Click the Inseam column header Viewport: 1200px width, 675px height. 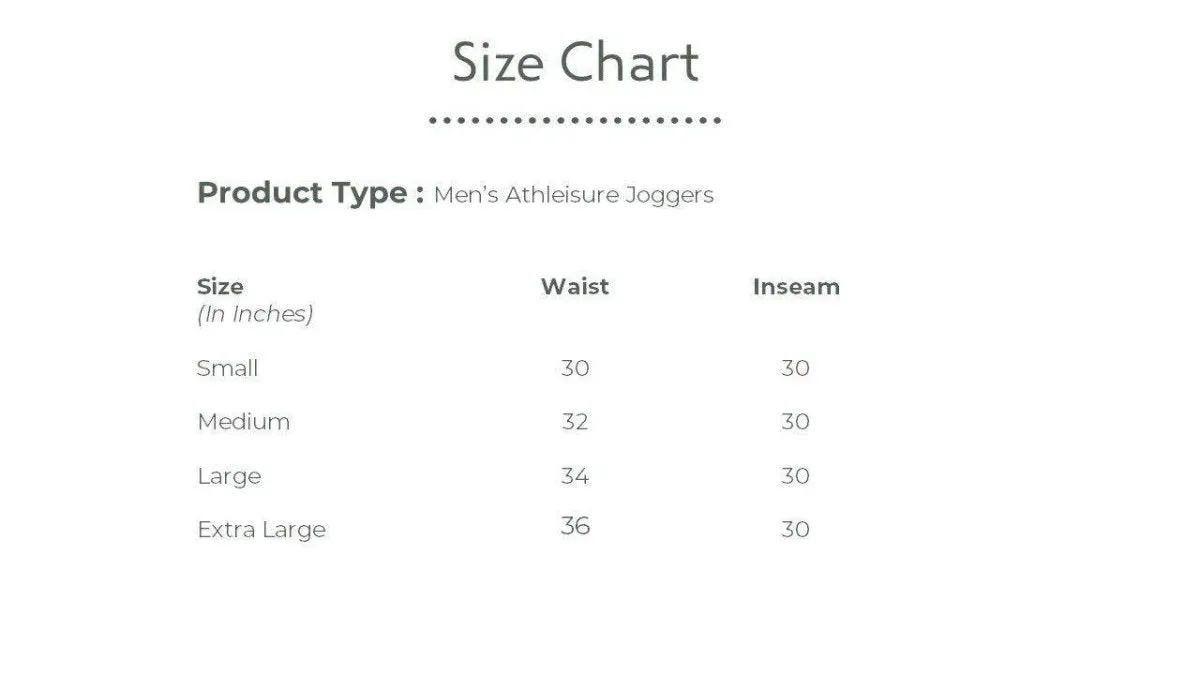796,287
